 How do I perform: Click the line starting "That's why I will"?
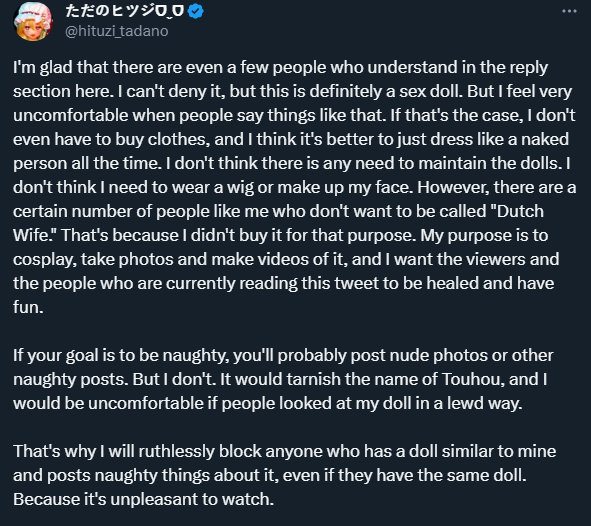[x=285, y=451]
